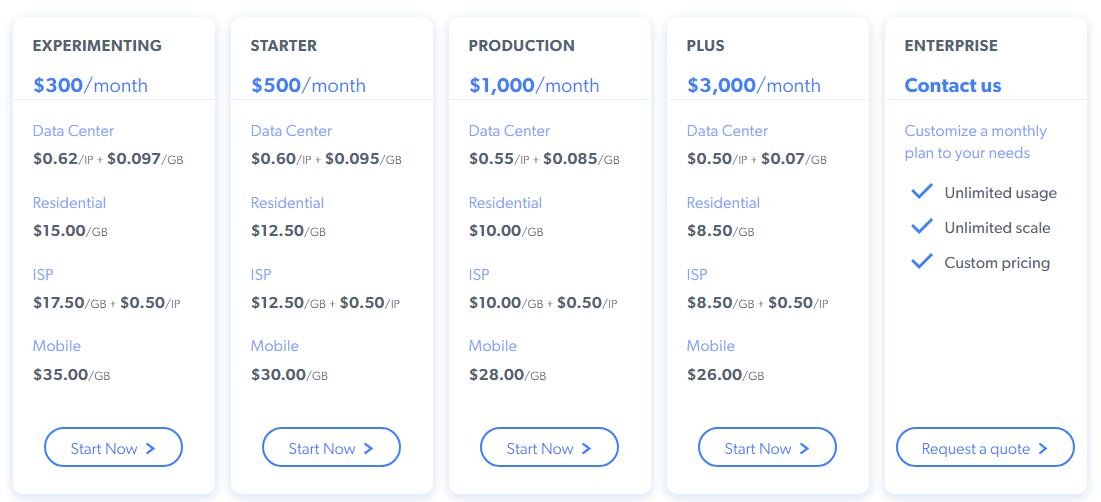The width and height of the screenshot is (1101, 502).
Task: Click chevron arrow in Experimenting Start Now
Action: [151, 449]
